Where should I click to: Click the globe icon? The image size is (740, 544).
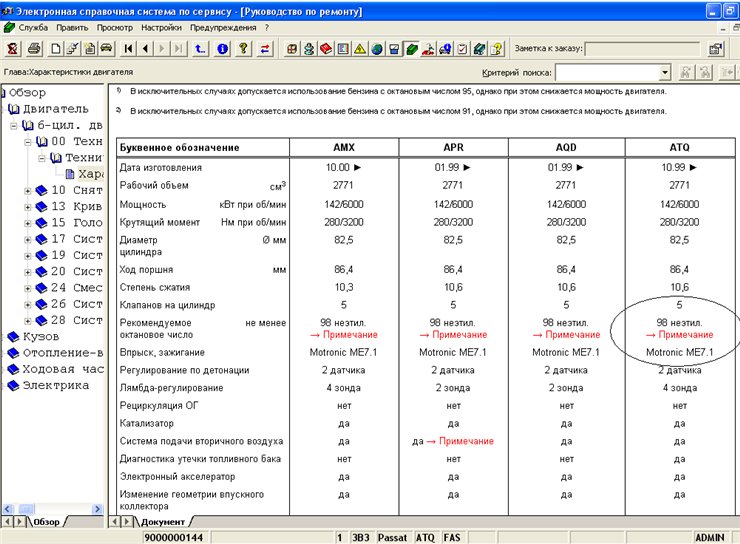point(377,49)
